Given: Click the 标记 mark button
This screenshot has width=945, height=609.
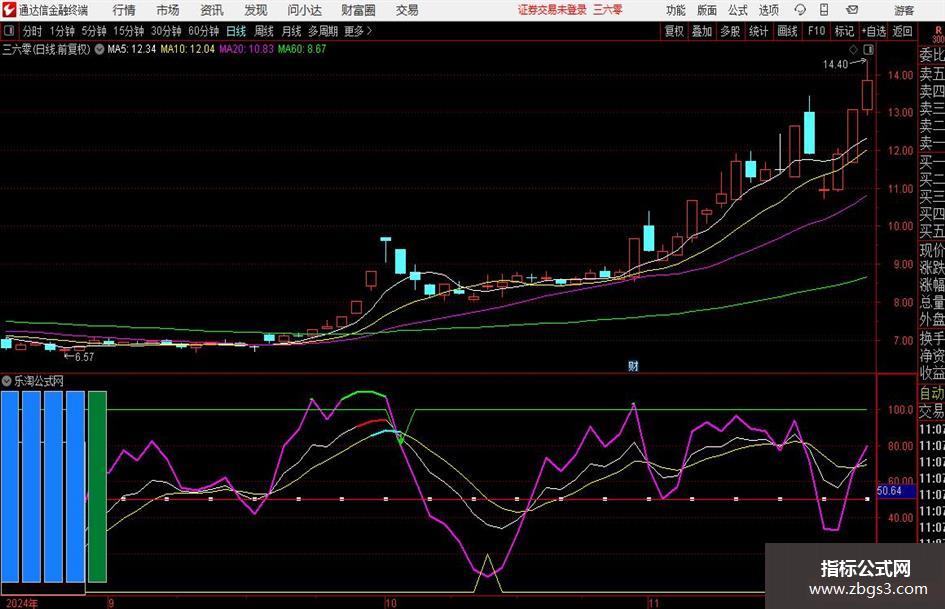Looking at the screenshot, I should pos(844,31).
